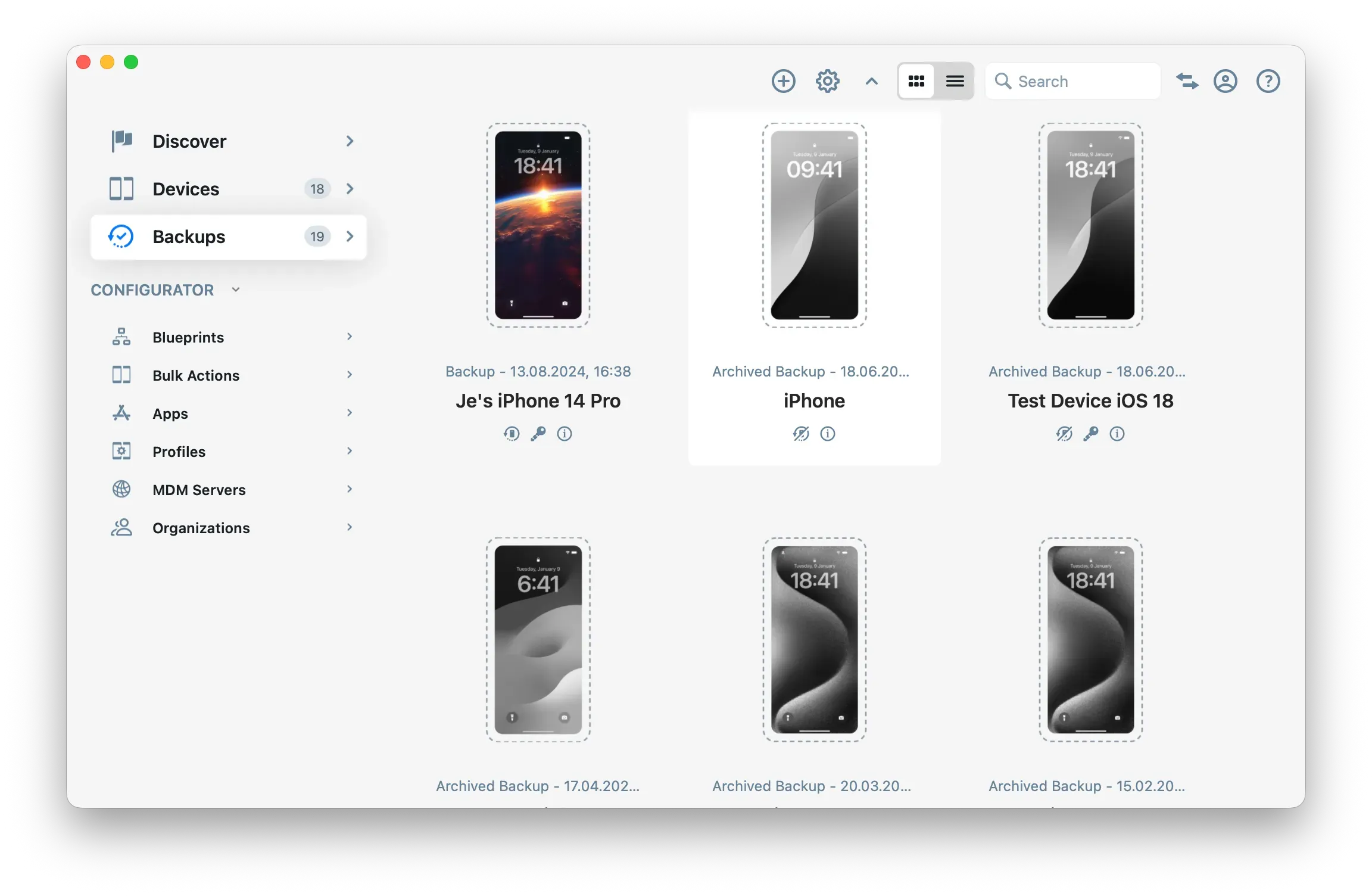The width and height of the screenshot is (1372, 896).
Task: Click the add new backup plus icon
Action: 784,80
